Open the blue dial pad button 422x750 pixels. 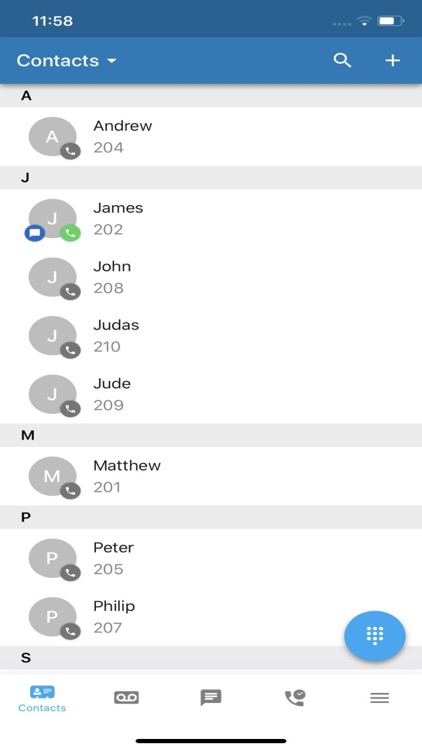point(375,636)
